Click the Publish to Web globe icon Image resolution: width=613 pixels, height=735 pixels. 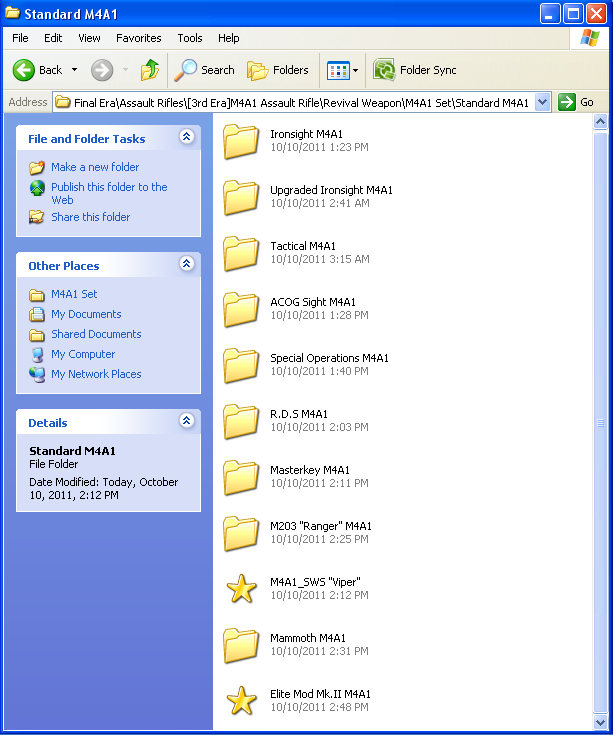pyautogui.click(x=37, y=188)
